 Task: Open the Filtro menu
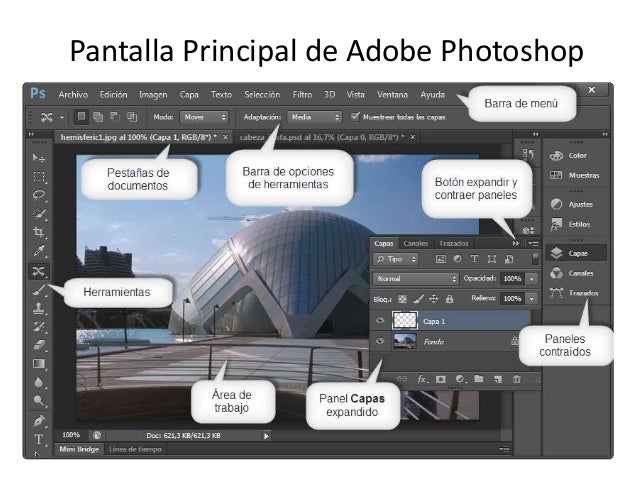[302, 94]
